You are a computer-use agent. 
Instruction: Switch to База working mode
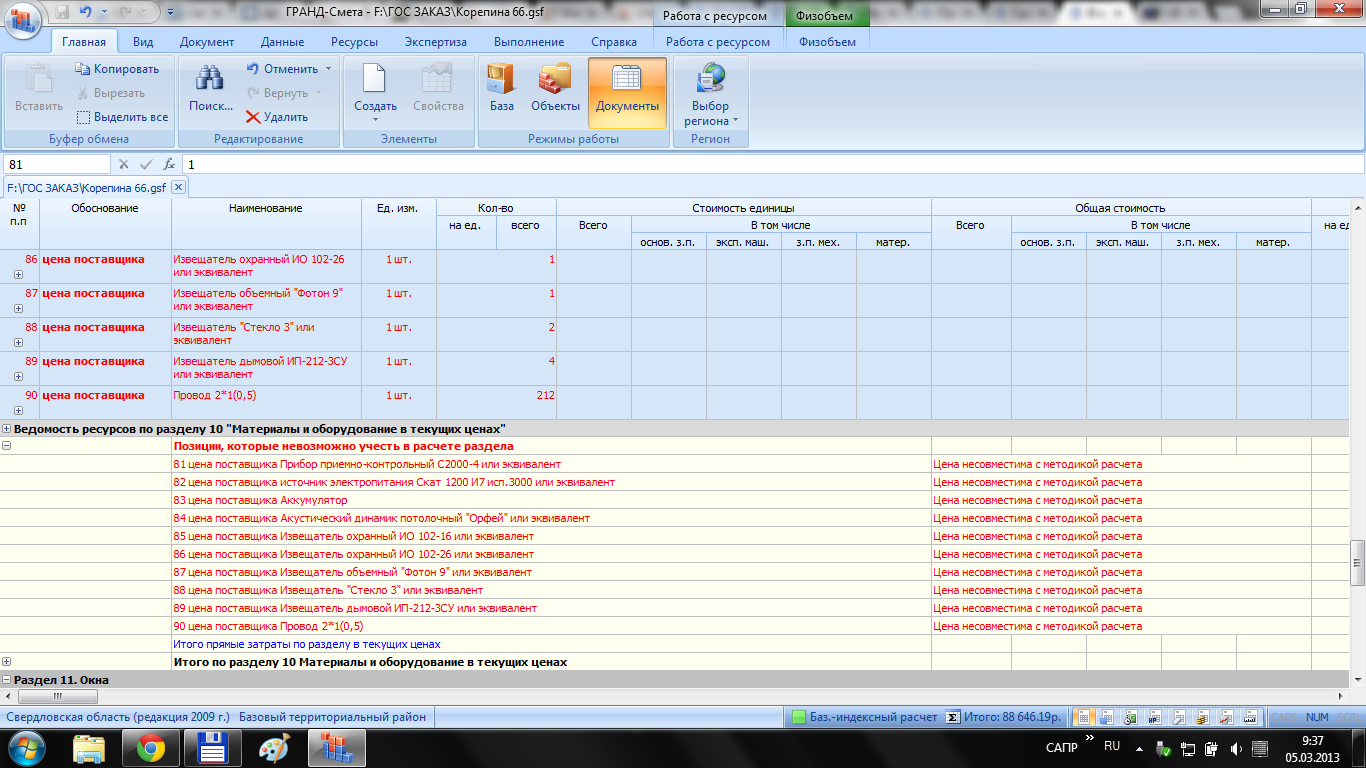tap(502, 88)
